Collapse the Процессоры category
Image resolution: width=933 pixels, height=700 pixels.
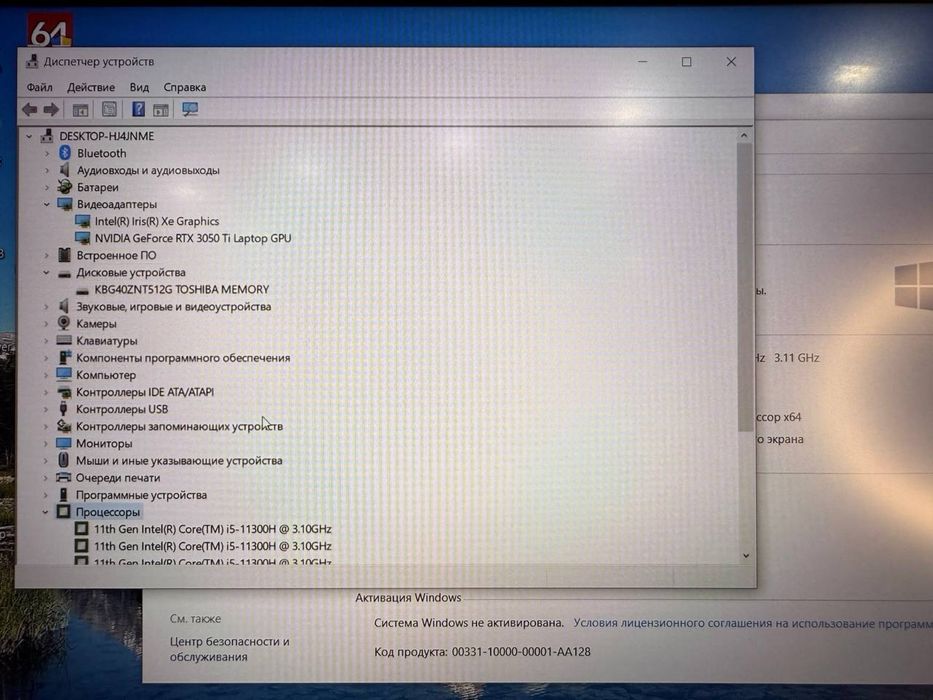[45, 512]
